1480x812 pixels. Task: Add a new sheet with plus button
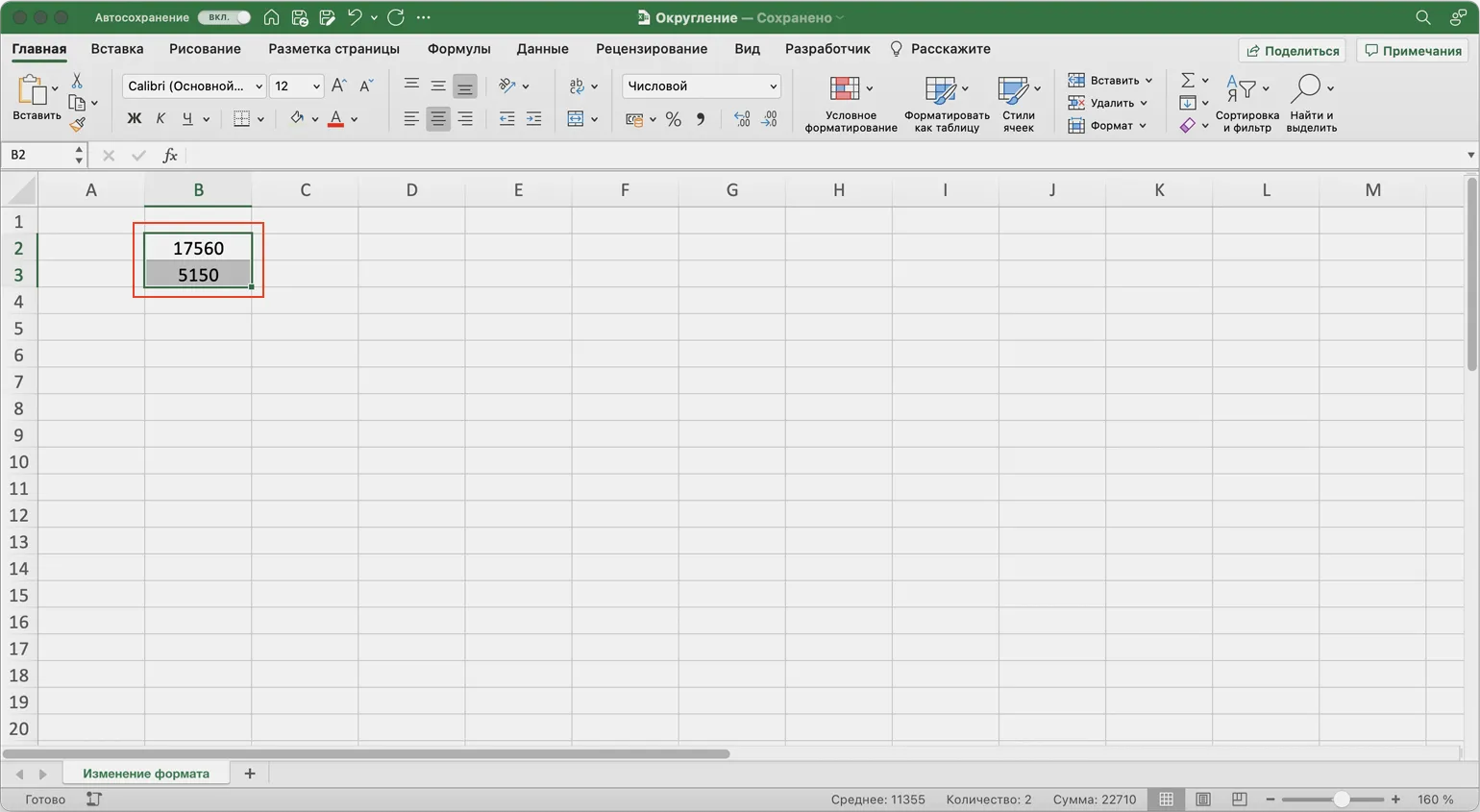click(x=250, y=774)
